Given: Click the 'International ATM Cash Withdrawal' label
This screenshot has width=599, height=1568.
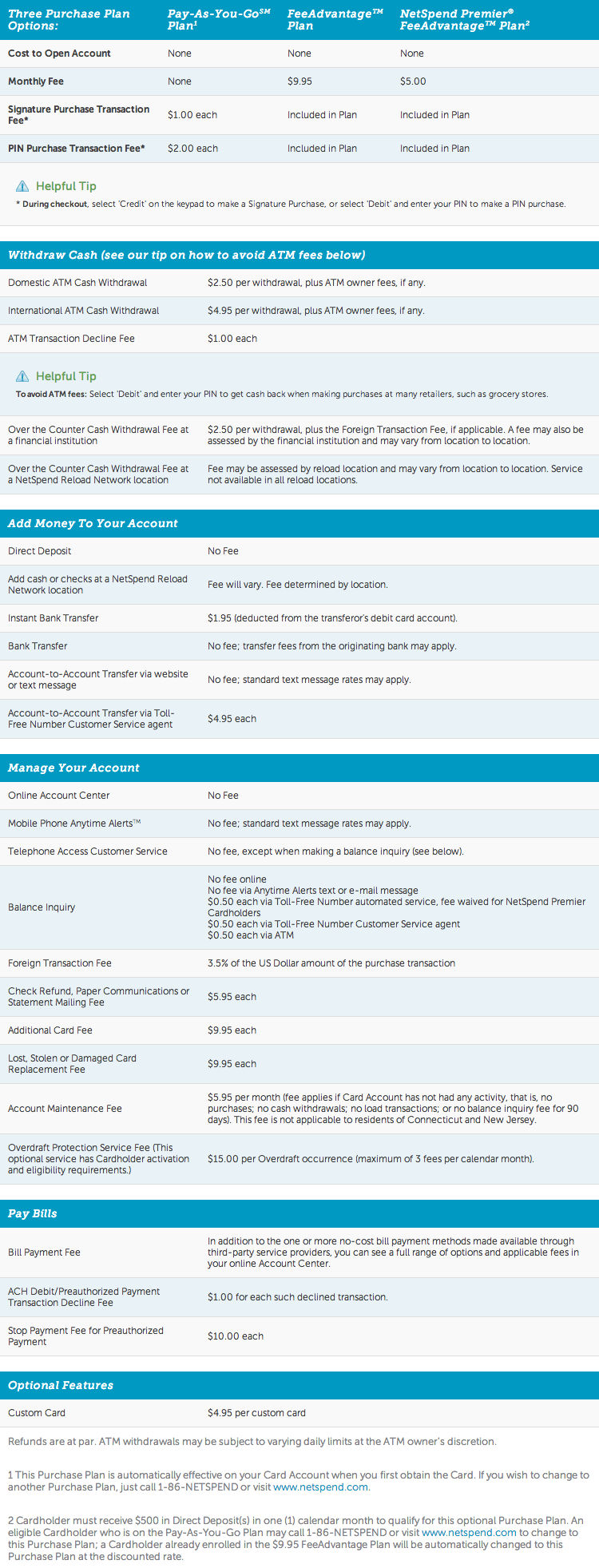Looking at the screenshot, I should pyautogui.click(x=83, y=311).
